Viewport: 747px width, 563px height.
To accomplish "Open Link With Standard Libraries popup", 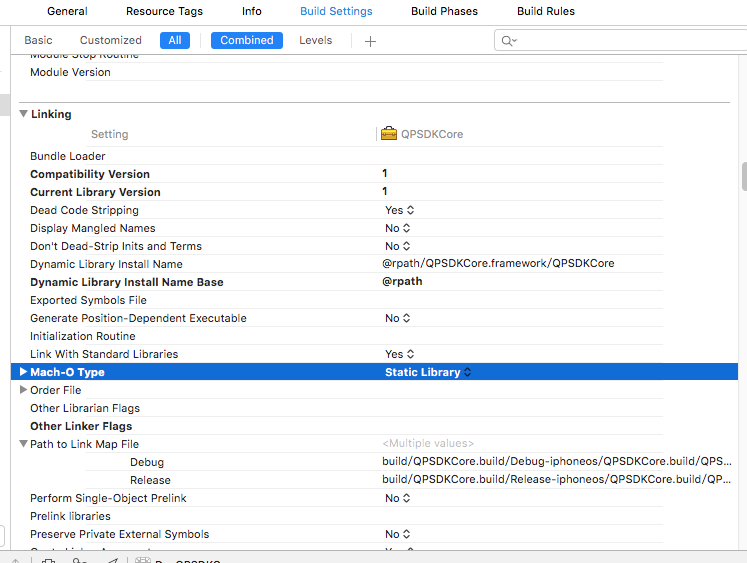I will click(399, 354).
